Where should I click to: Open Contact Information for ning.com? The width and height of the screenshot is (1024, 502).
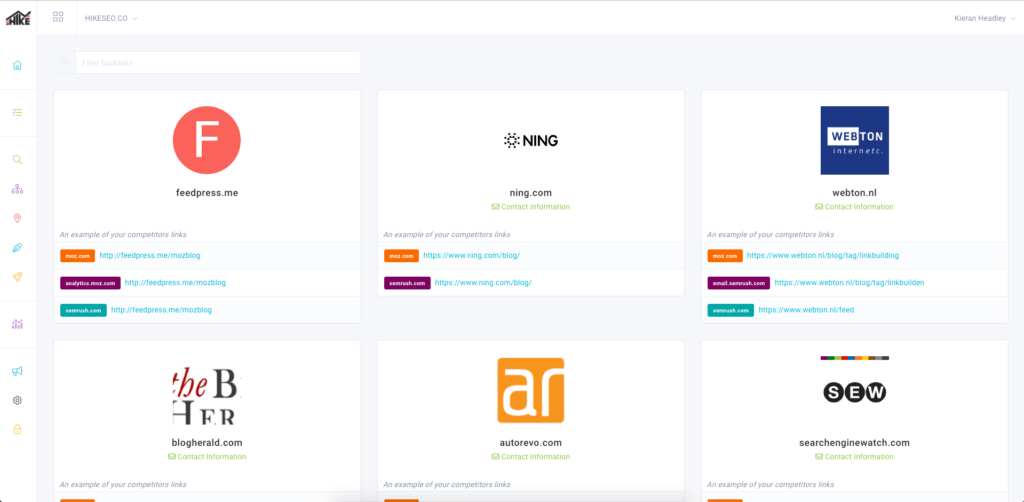pyautogui.click(x=531, y=207)
